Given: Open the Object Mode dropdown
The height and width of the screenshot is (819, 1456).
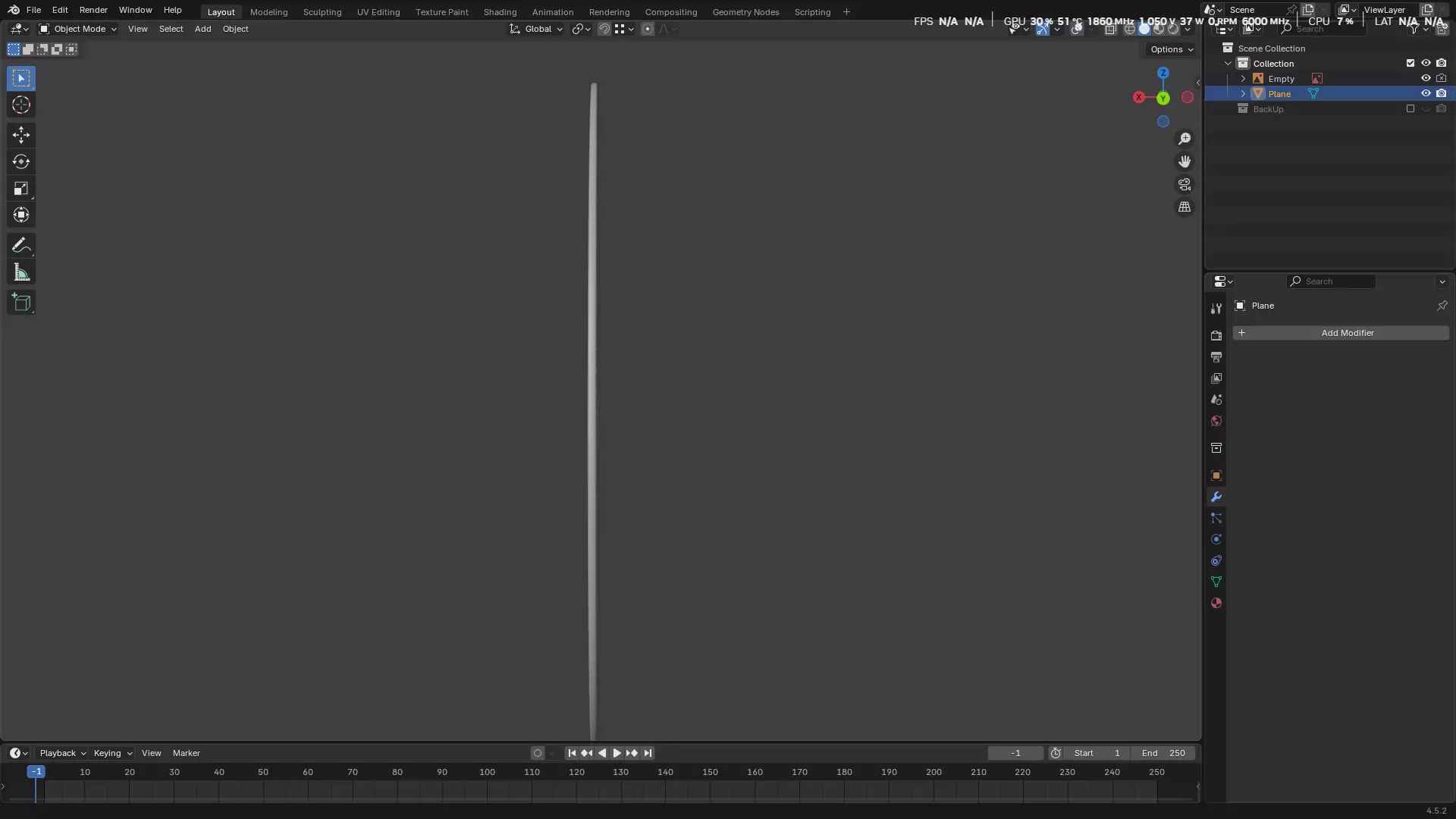Looking at the screenshot, I should (x=78, y=29).
